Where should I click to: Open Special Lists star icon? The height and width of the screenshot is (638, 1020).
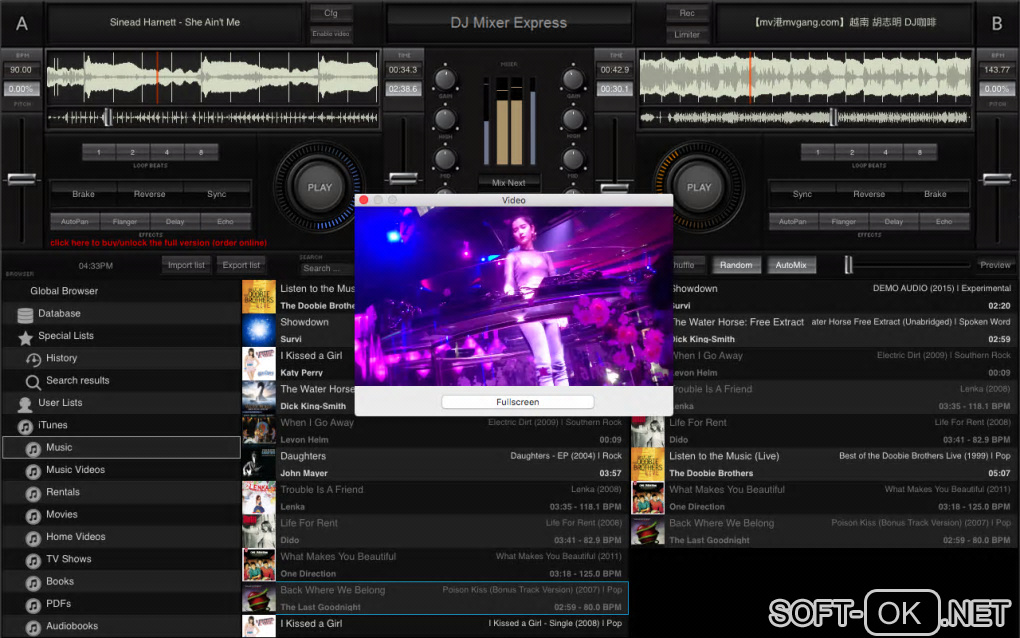(25, 338)
